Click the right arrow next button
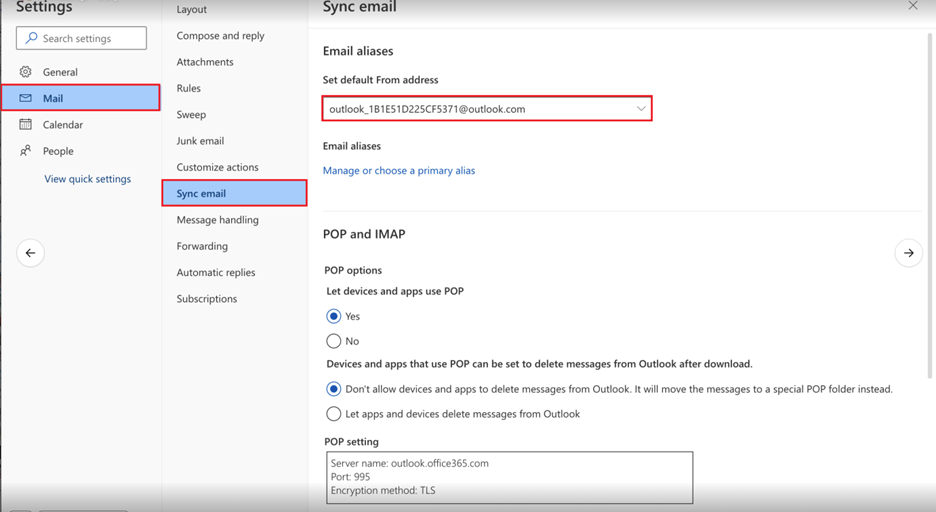The image size is (936, 512). 908,253
